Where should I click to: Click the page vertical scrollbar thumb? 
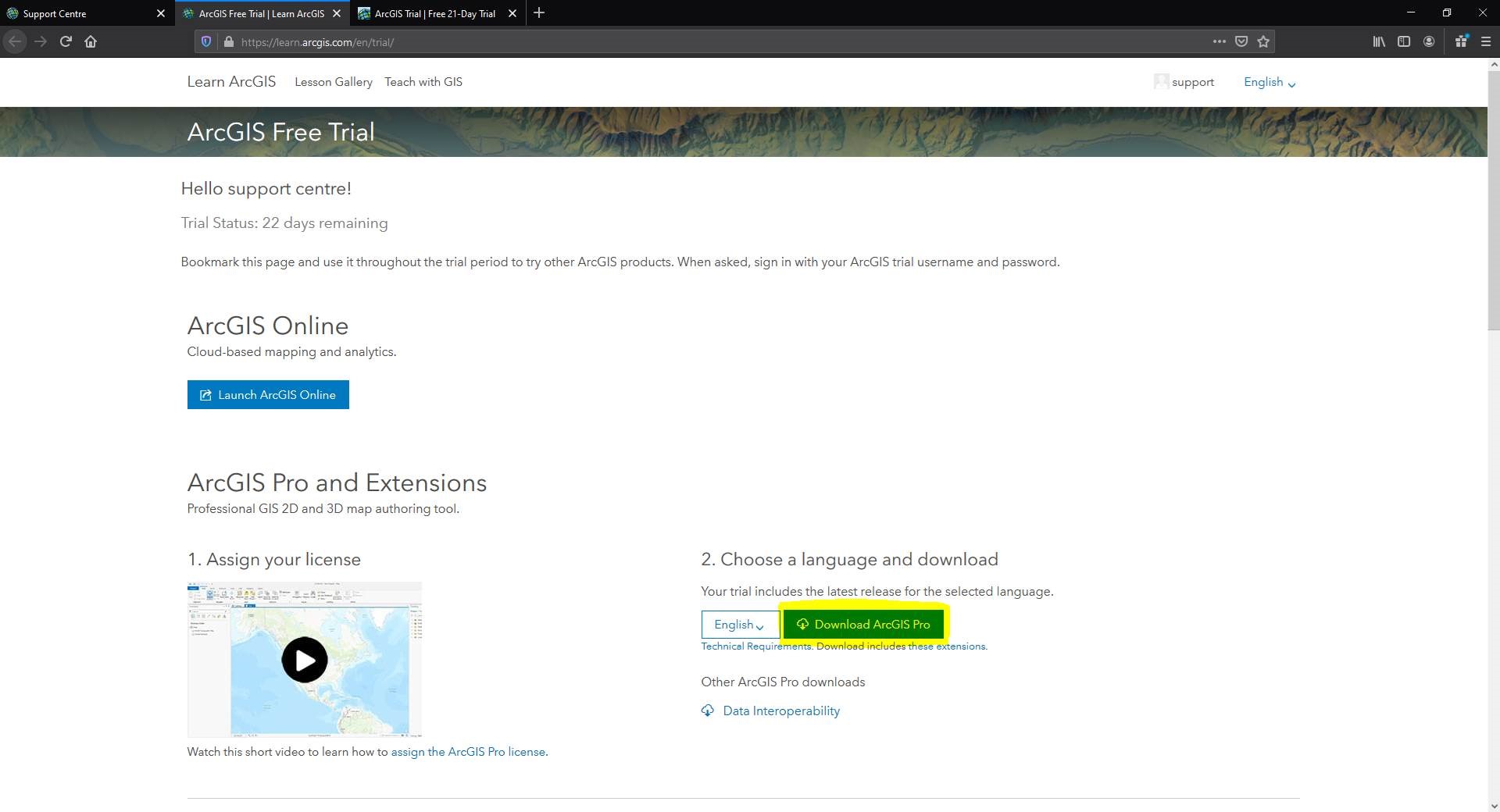[1493, 201]
